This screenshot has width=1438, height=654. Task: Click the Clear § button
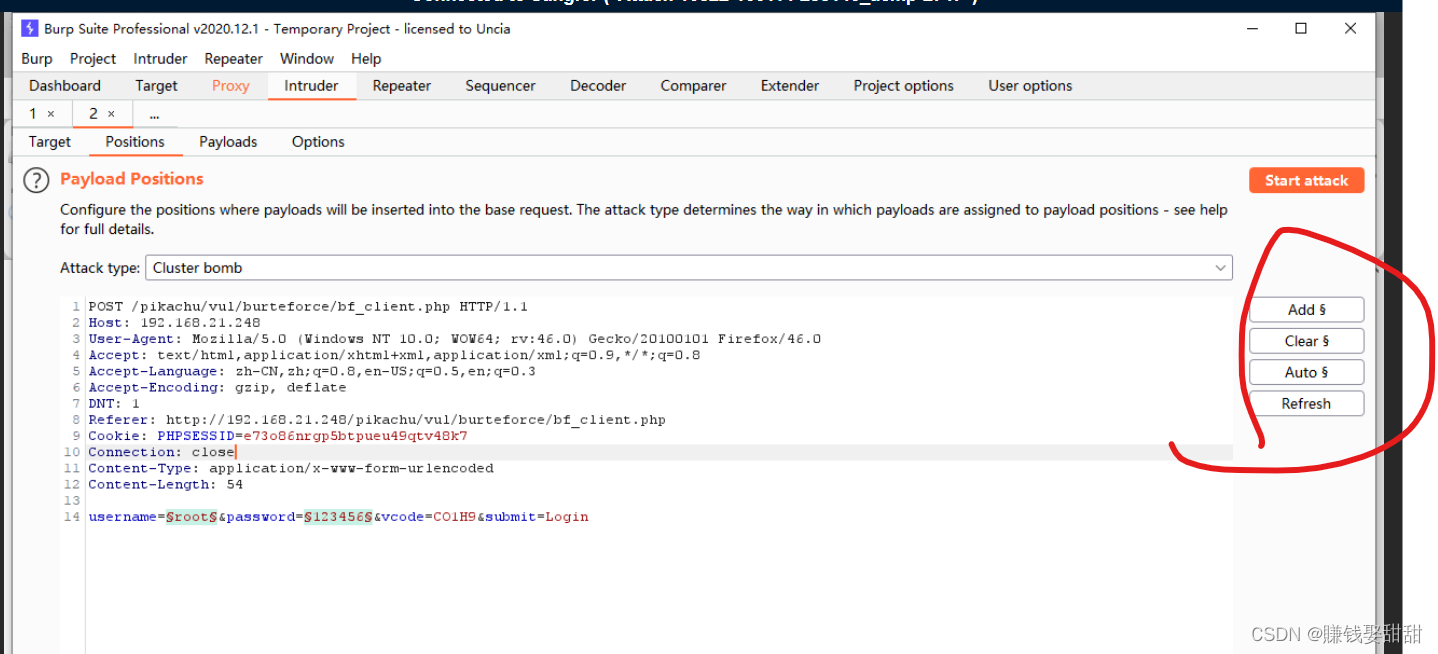tap(1306, 341)
